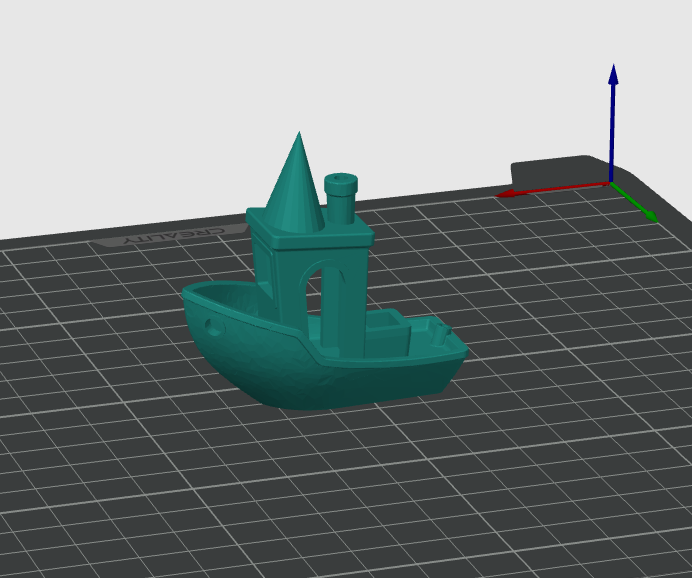Click the blue Z axis arrow

pos(613,123)
